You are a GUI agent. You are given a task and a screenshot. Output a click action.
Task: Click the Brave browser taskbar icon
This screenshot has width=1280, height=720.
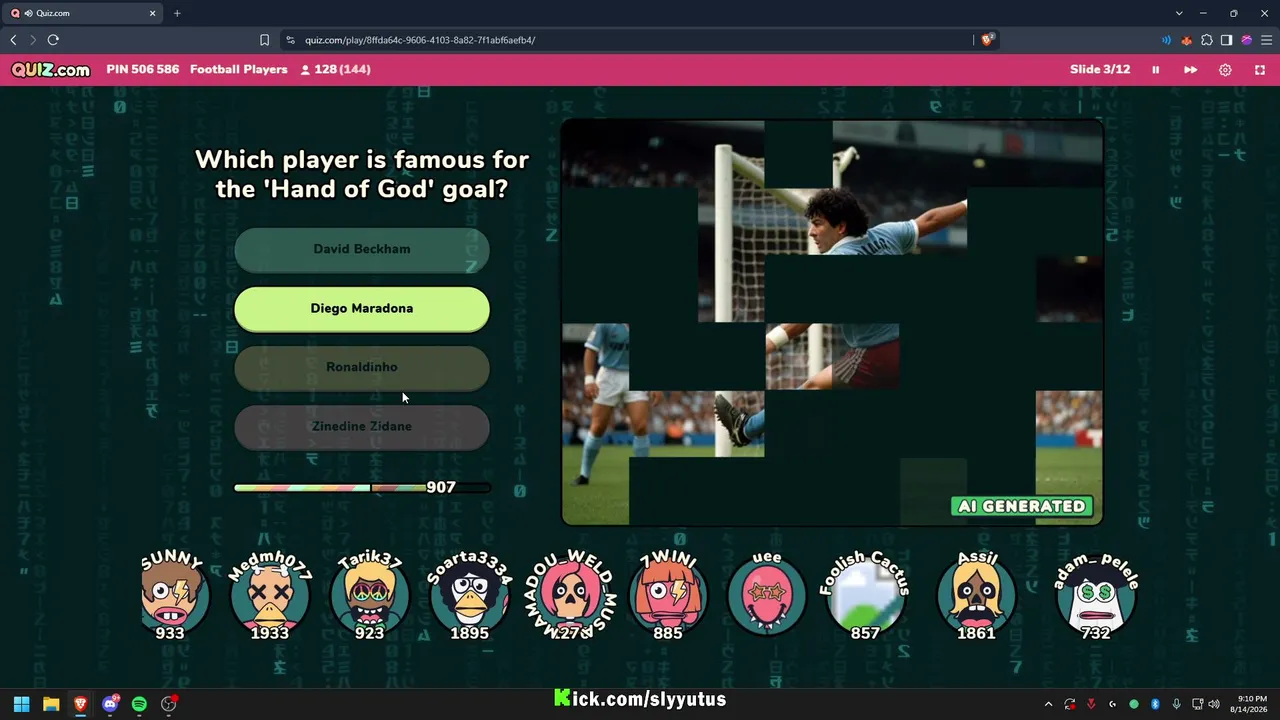80,704
